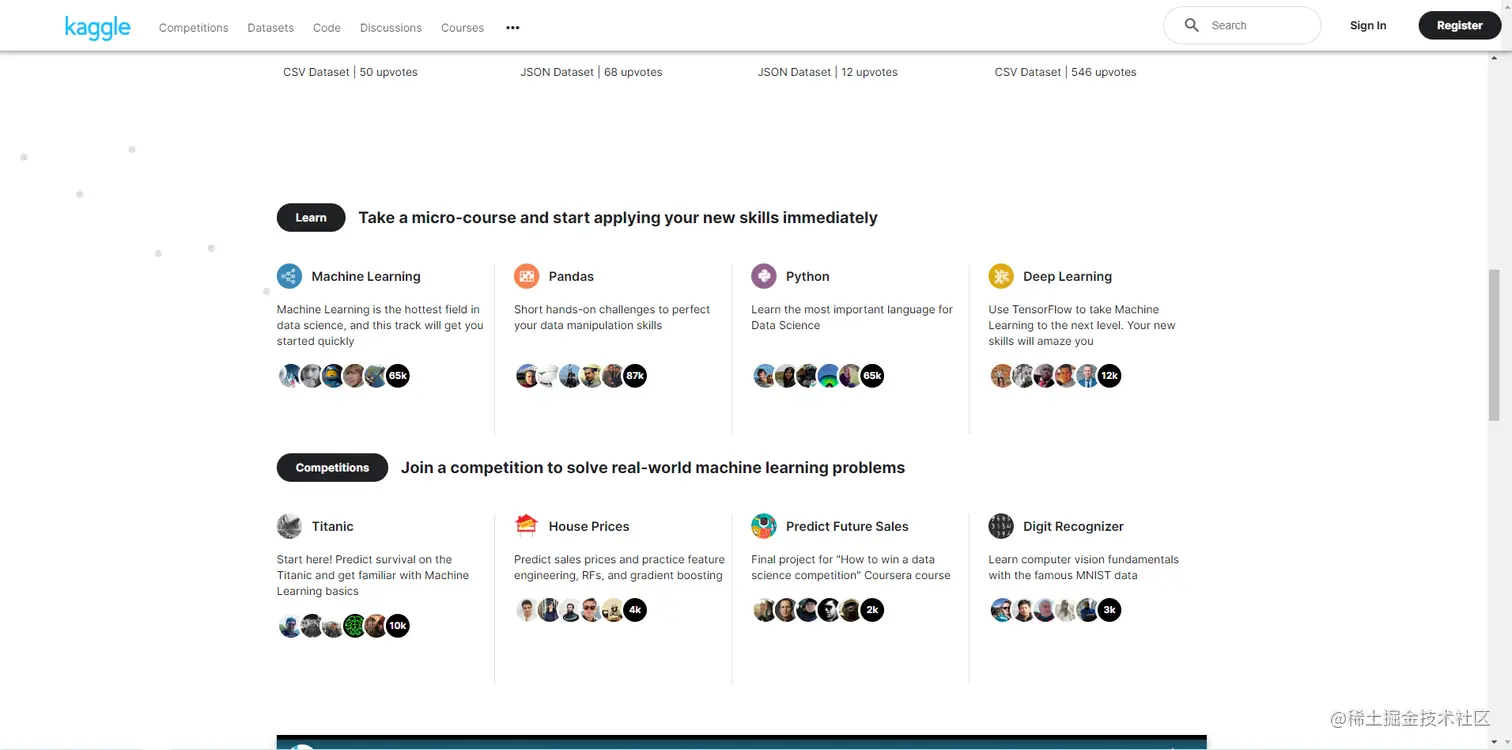Click 'Take a micro-course' heading text
Image resolution: width=1512 pixels, height=750 pixels.
[618, 218]
